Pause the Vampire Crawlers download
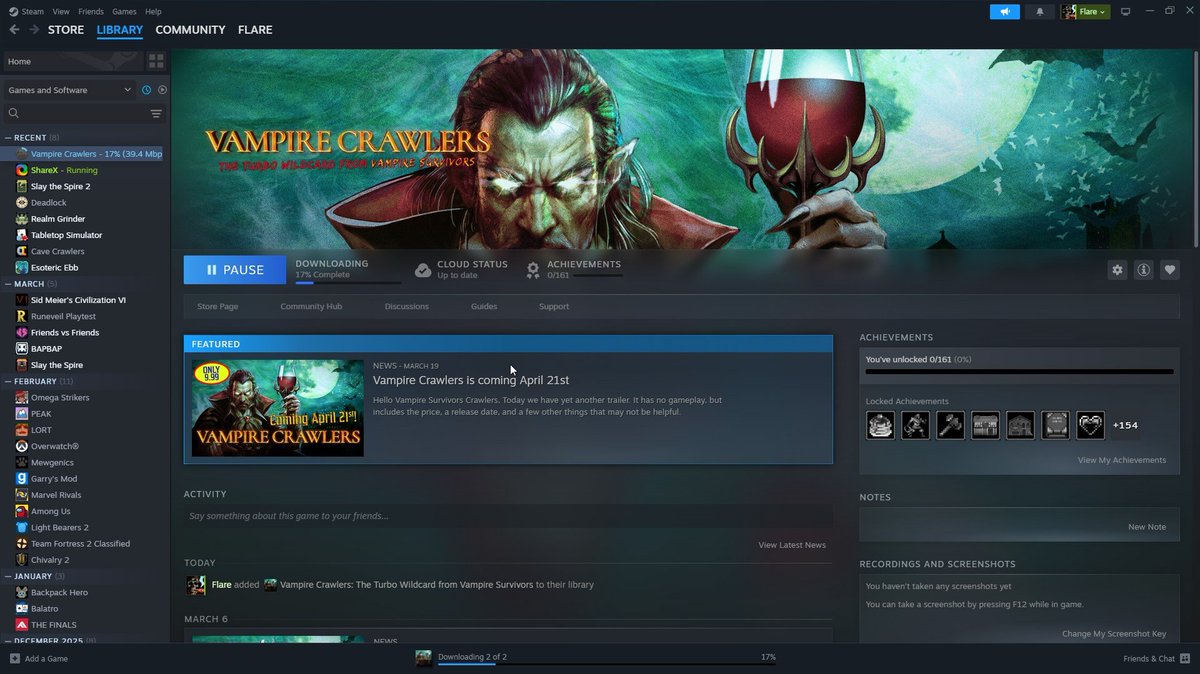Viewport: 1200px width, 674px height. (235, 270)
